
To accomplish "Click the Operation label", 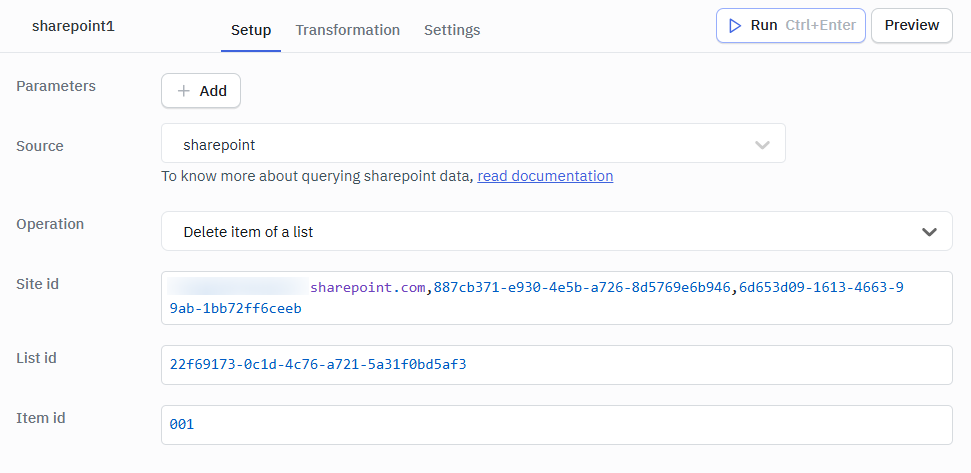I will 50,224.
